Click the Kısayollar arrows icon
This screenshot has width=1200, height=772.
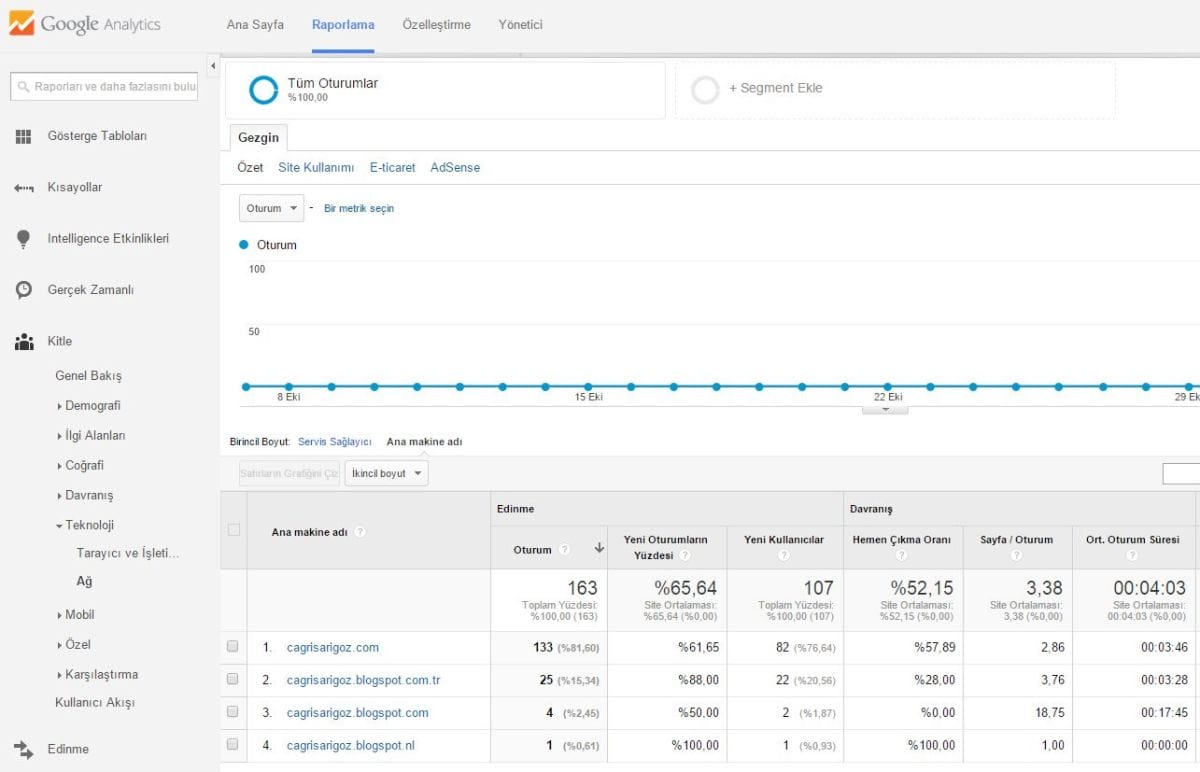tap(24, 188)
